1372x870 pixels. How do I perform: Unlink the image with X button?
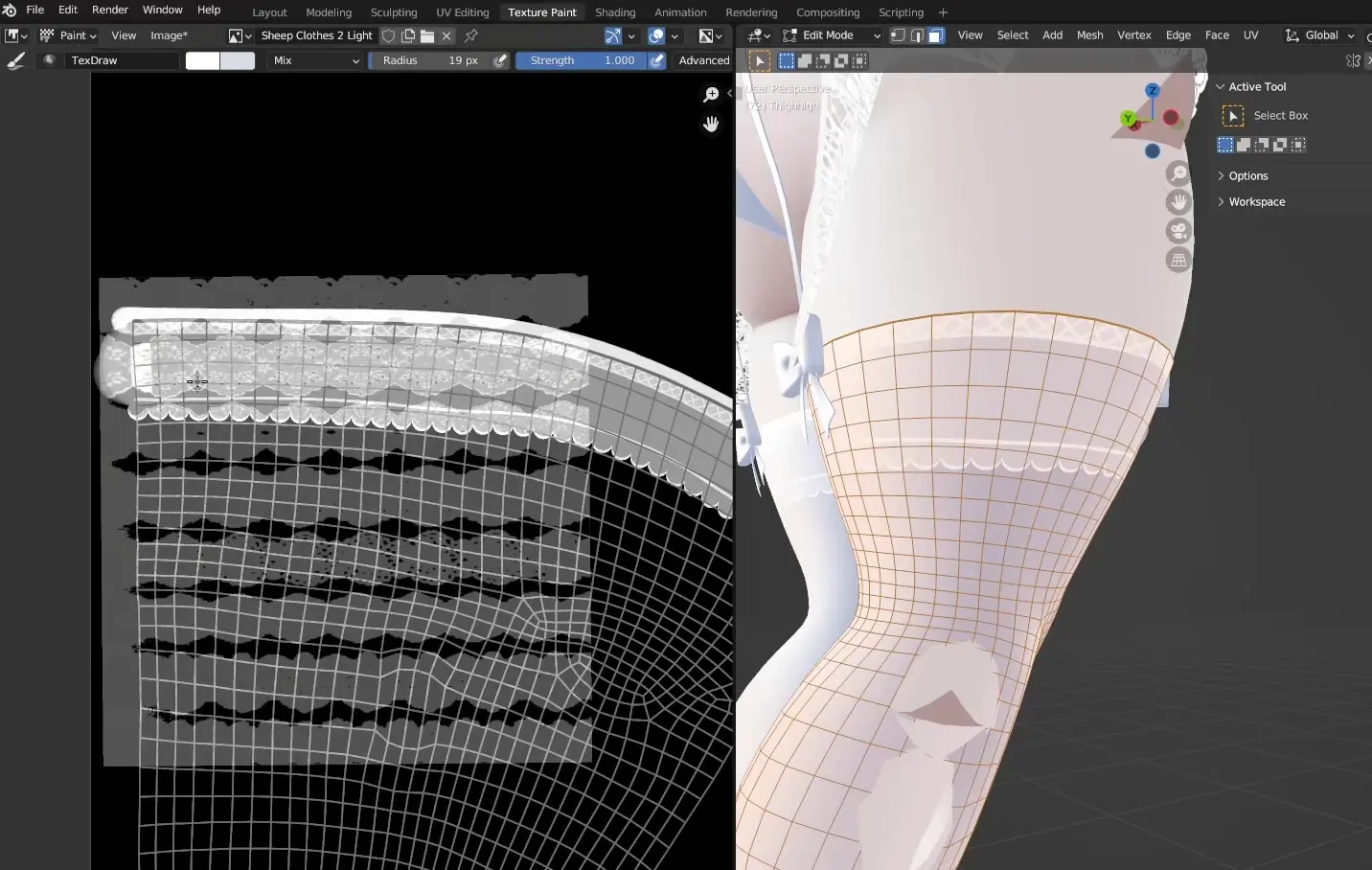446,35
